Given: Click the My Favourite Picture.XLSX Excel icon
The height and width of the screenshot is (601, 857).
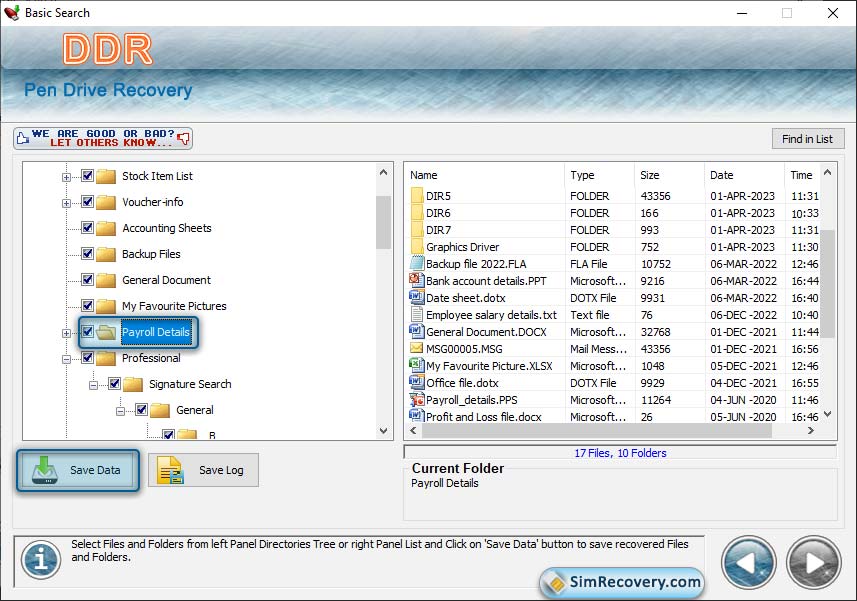Looking at the screenshot, I should pyautogui.click(x=417, y=365).
